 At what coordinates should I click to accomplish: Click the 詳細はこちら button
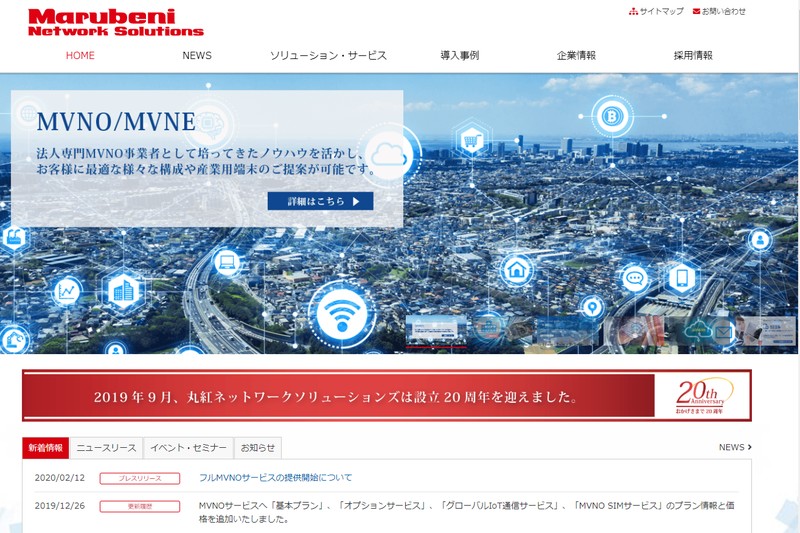320,201
